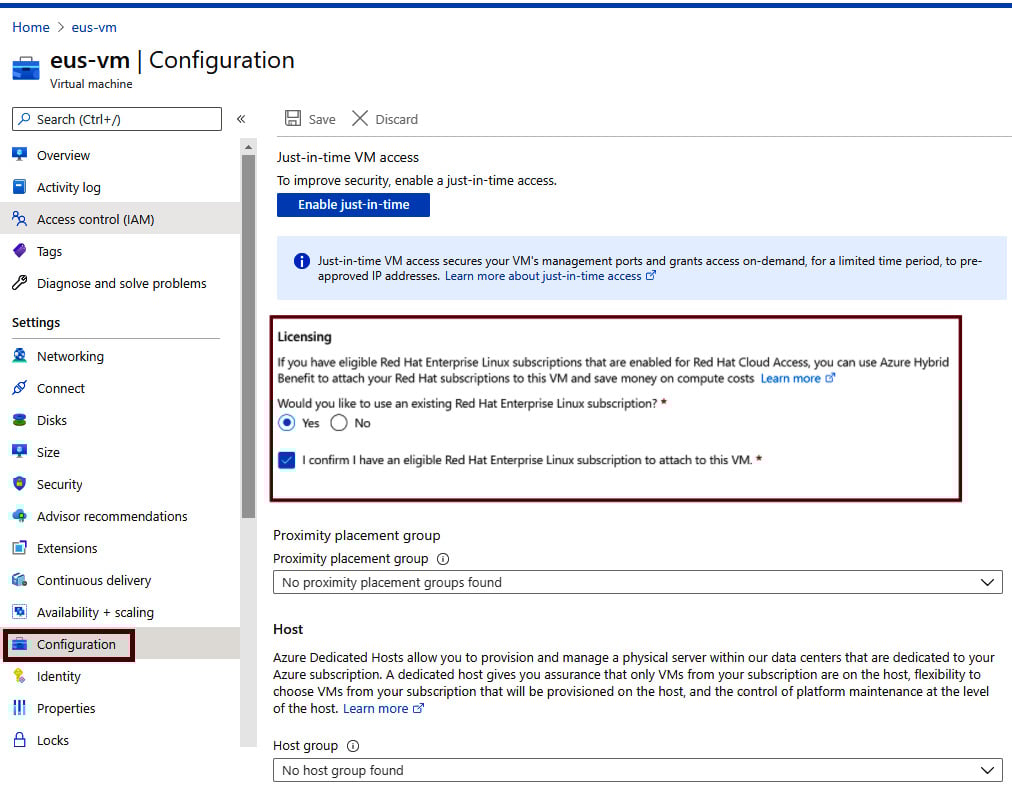1012x785 pixels.
Task: Click the Identity key icon
Action: pos(19,676)
